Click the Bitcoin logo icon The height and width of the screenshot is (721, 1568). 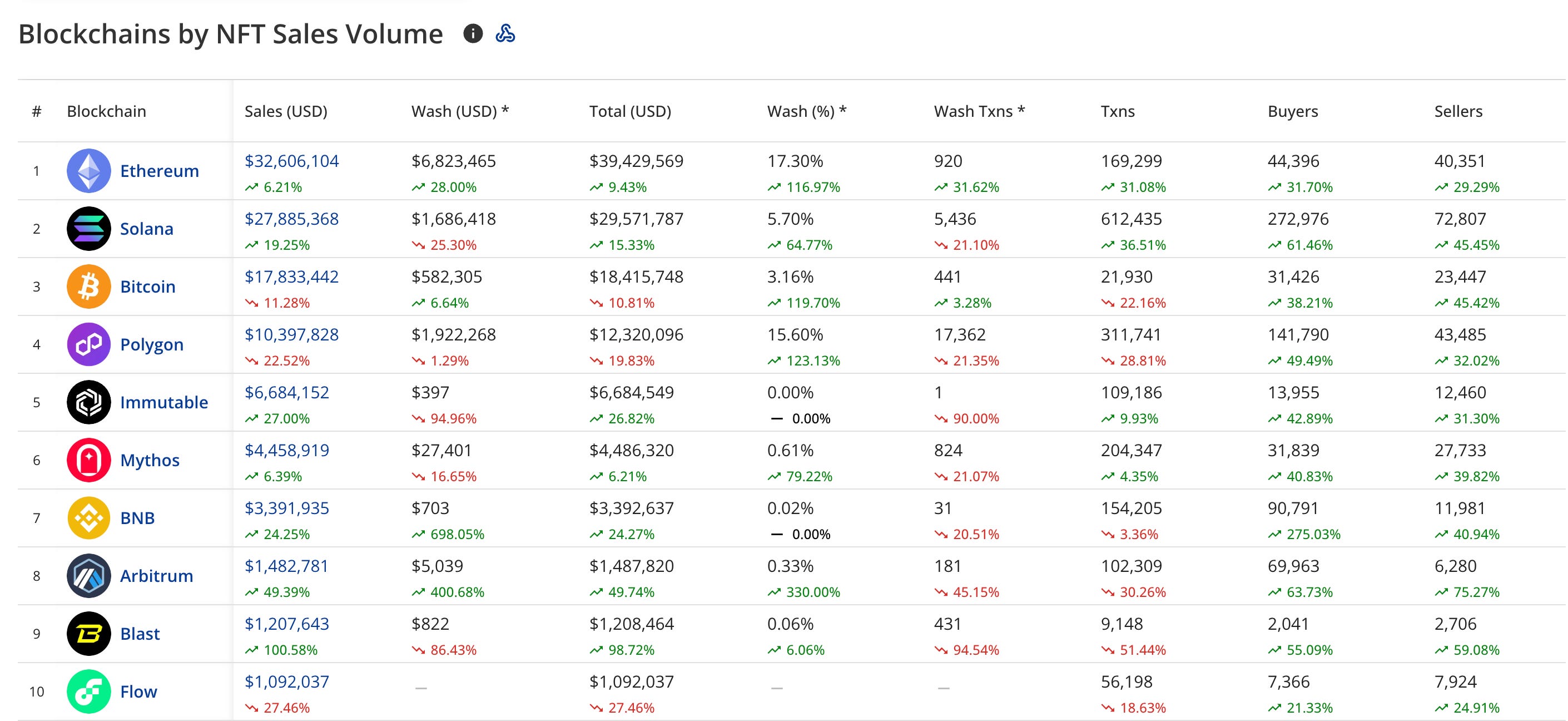[89, 286]
